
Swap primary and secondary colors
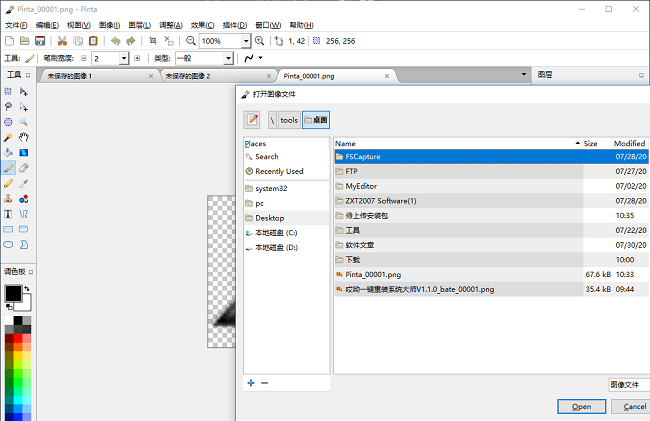[x=28, y=288]
